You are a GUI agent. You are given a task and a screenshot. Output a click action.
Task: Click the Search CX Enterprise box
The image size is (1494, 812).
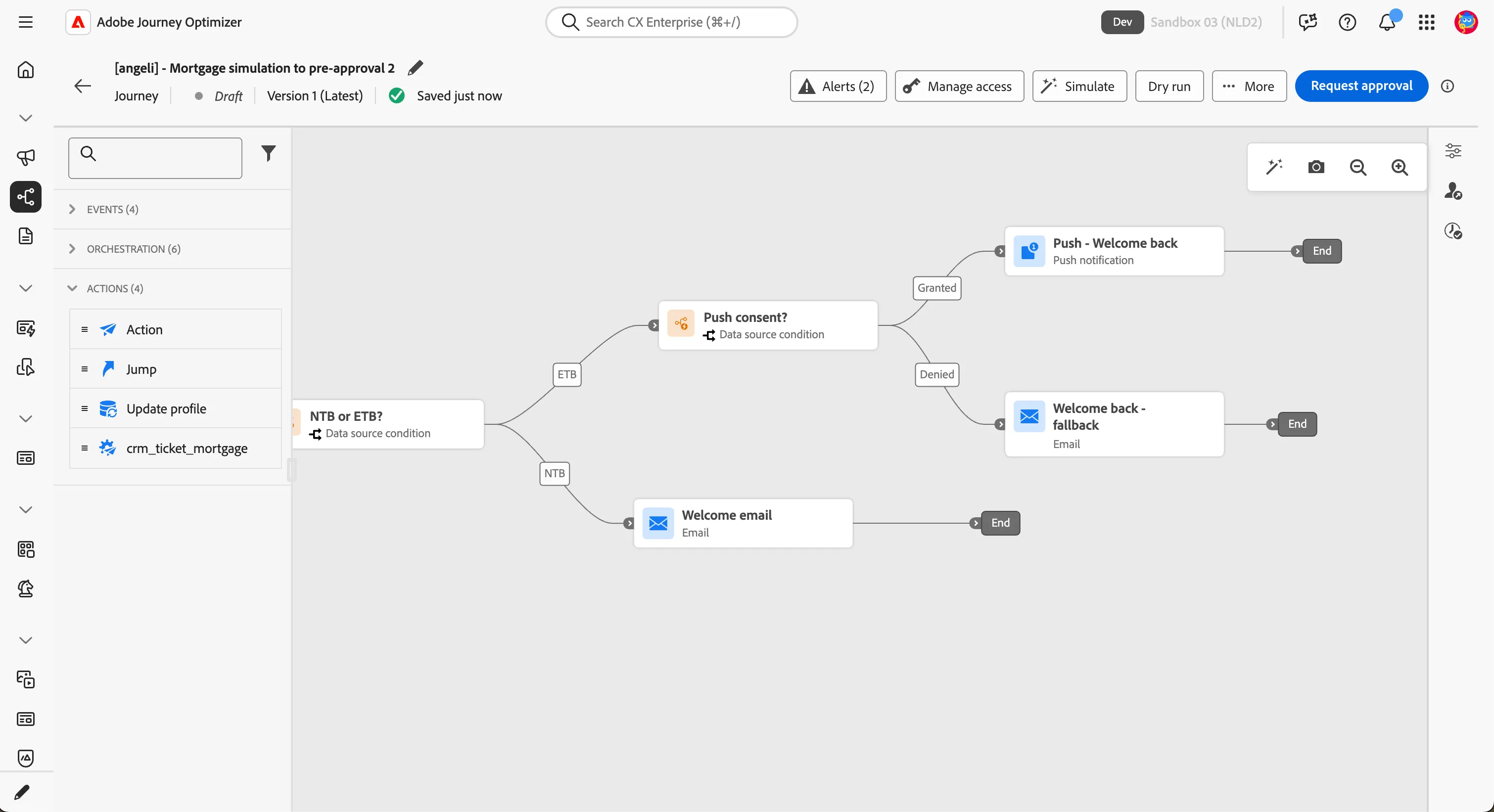[672, 22]
